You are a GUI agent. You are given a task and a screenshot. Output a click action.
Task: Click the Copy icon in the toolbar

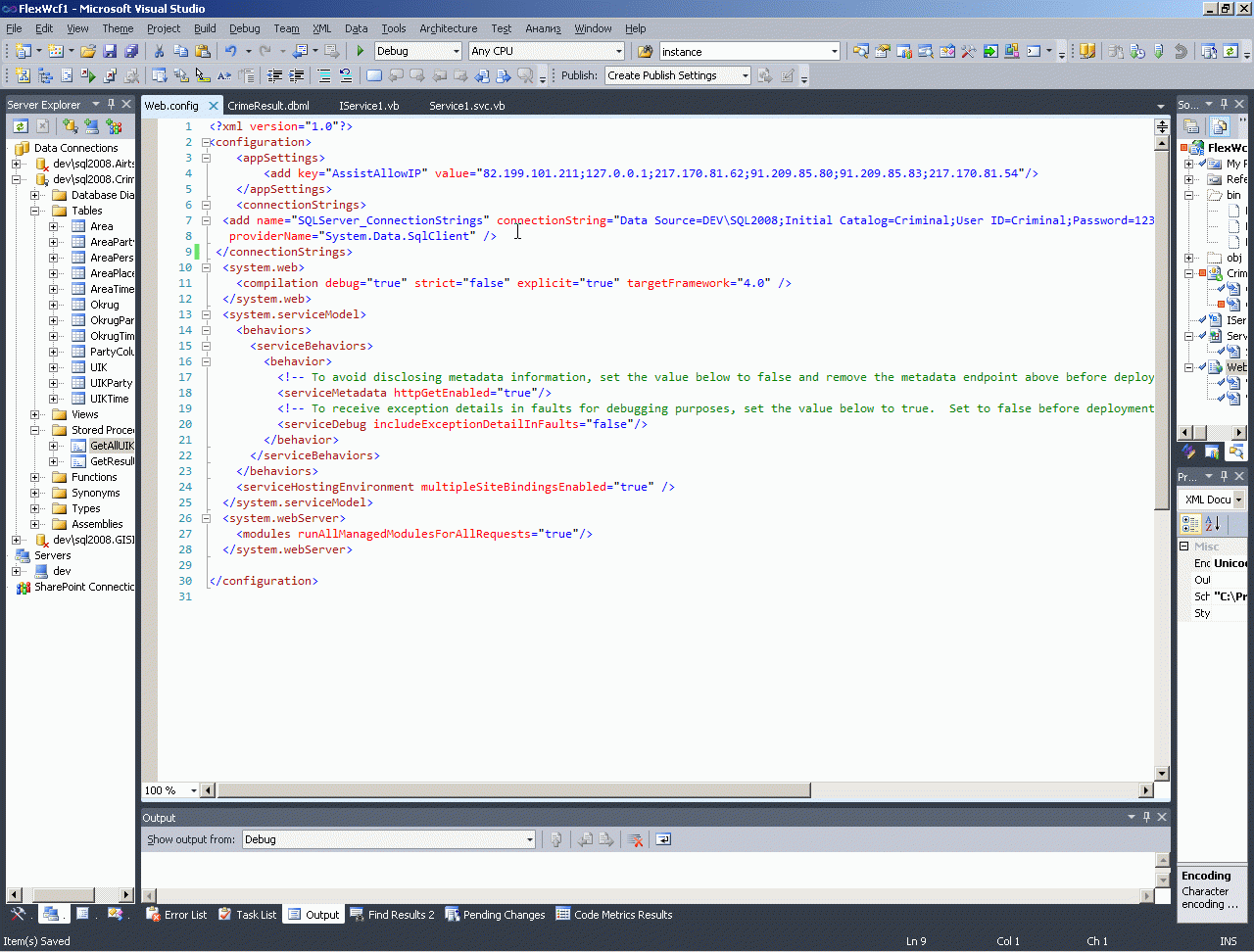coord(180,51)
